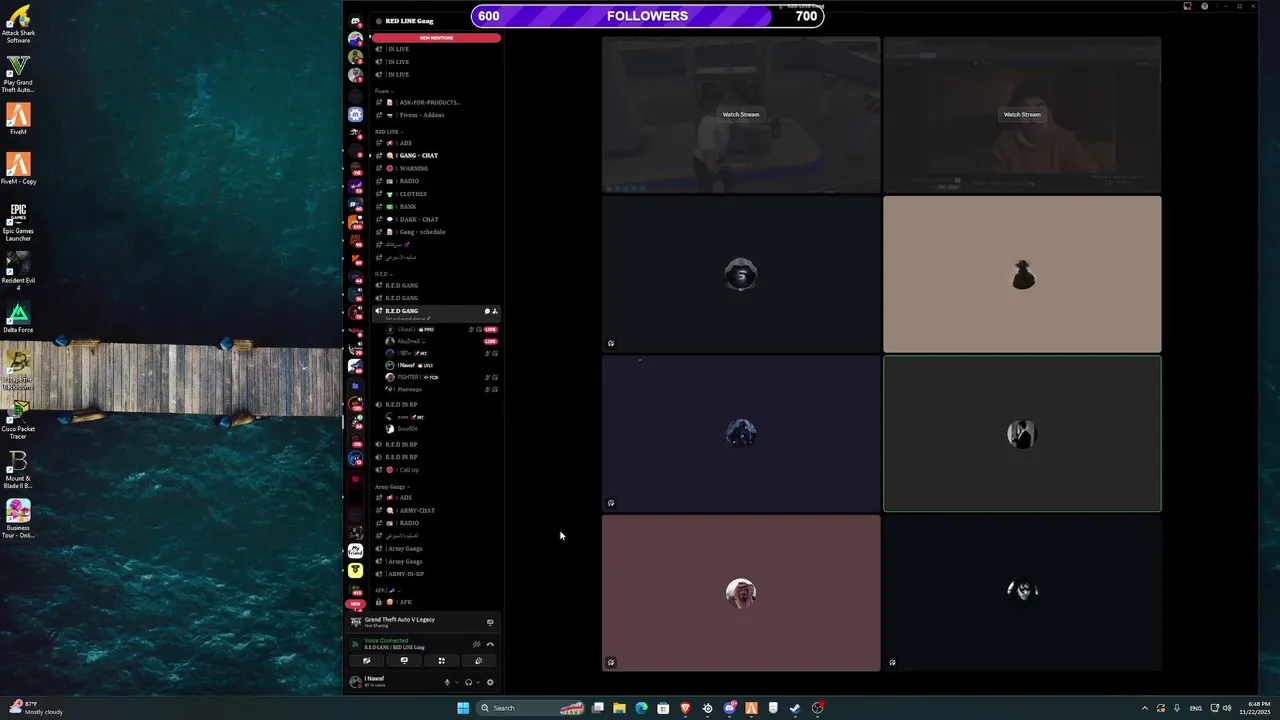Open FiveM desktop shortcut

pyautogui.click(x=18, y=119)
